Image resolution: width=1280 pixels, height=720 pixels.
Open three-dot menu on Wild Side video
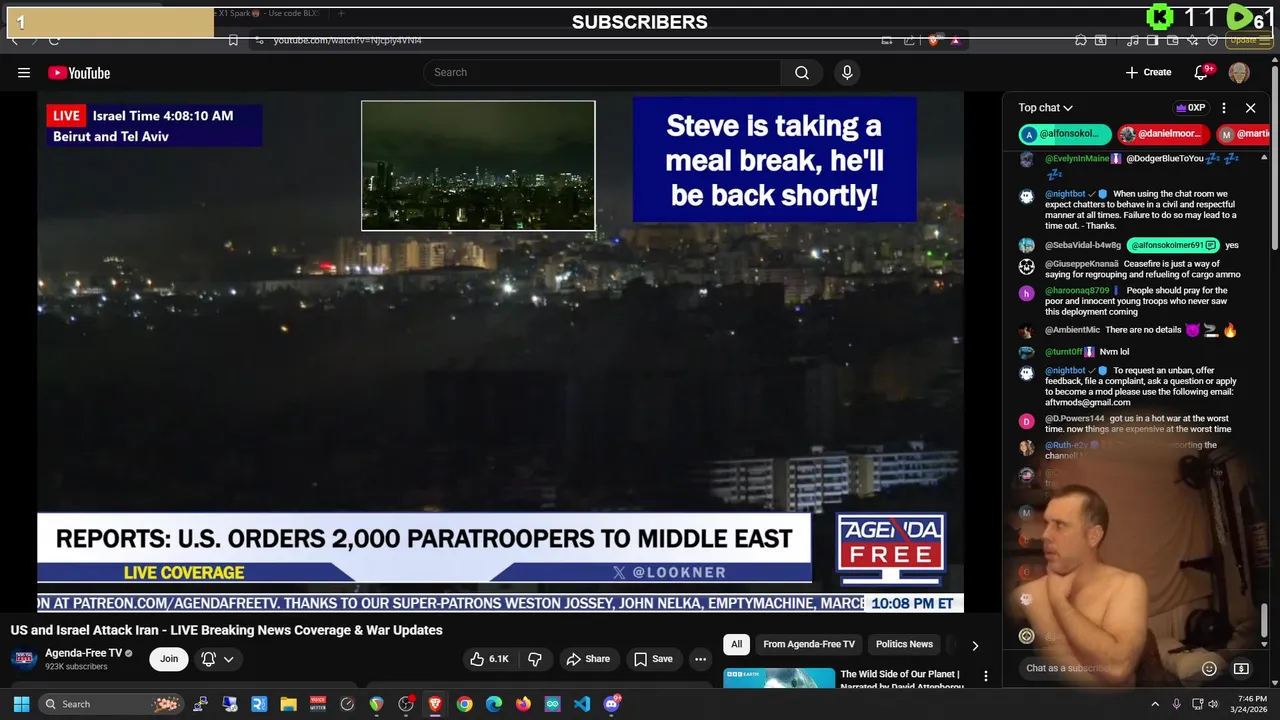coord(985,677)
